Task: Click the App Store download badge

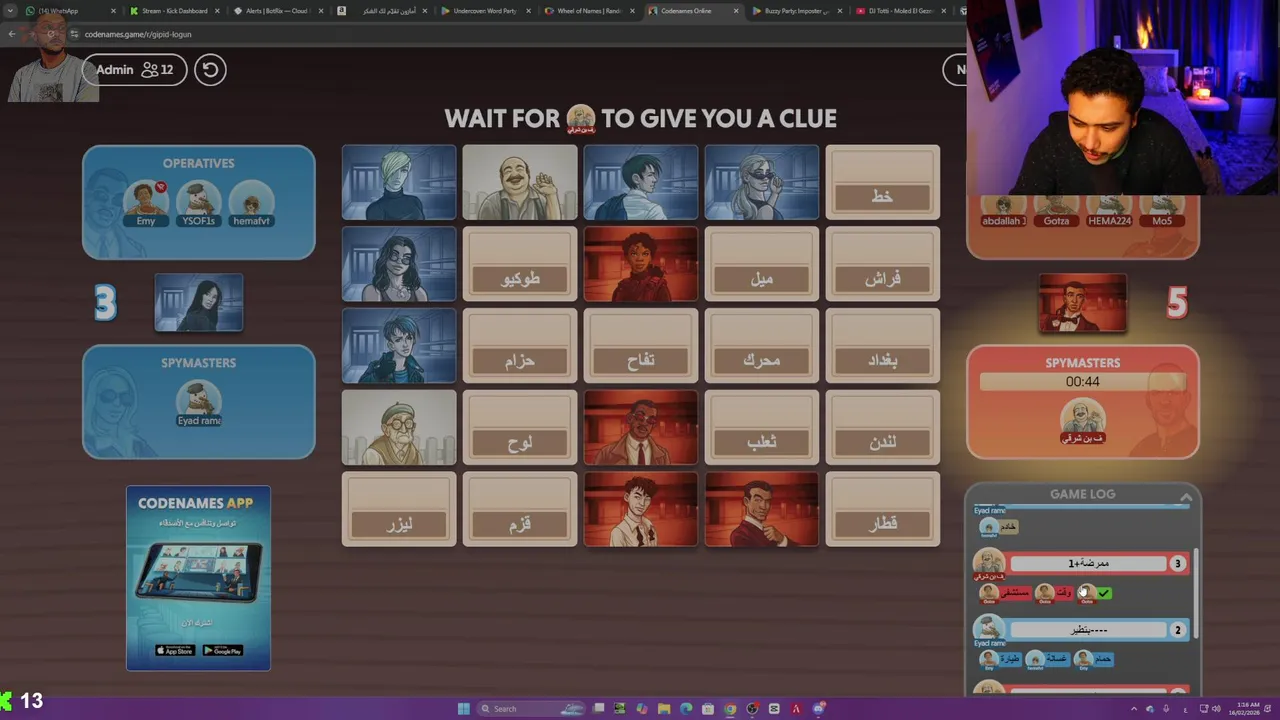Action: pyautogui.click(x=175, y=650)
